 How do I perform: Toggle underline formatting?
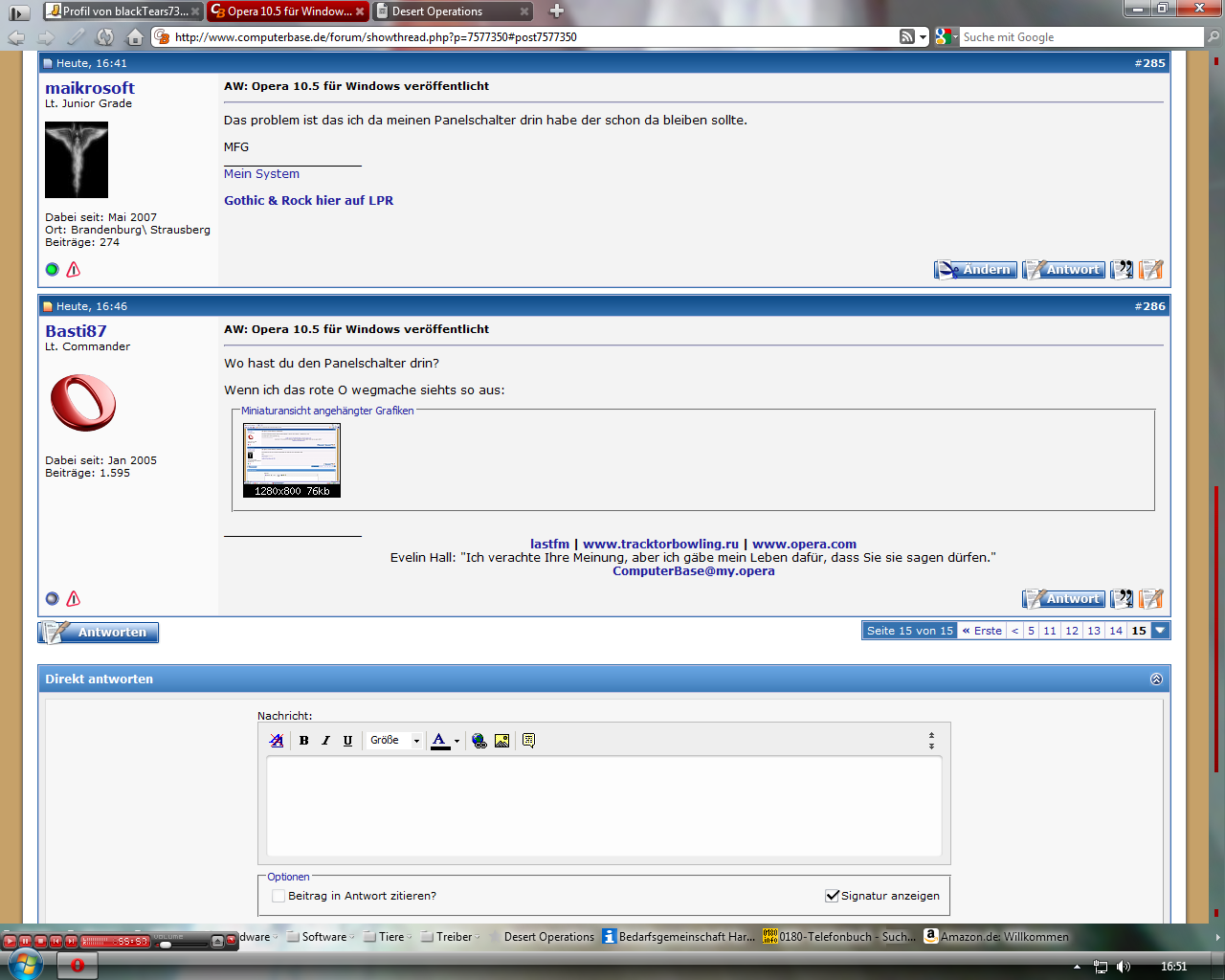[347, 741]
